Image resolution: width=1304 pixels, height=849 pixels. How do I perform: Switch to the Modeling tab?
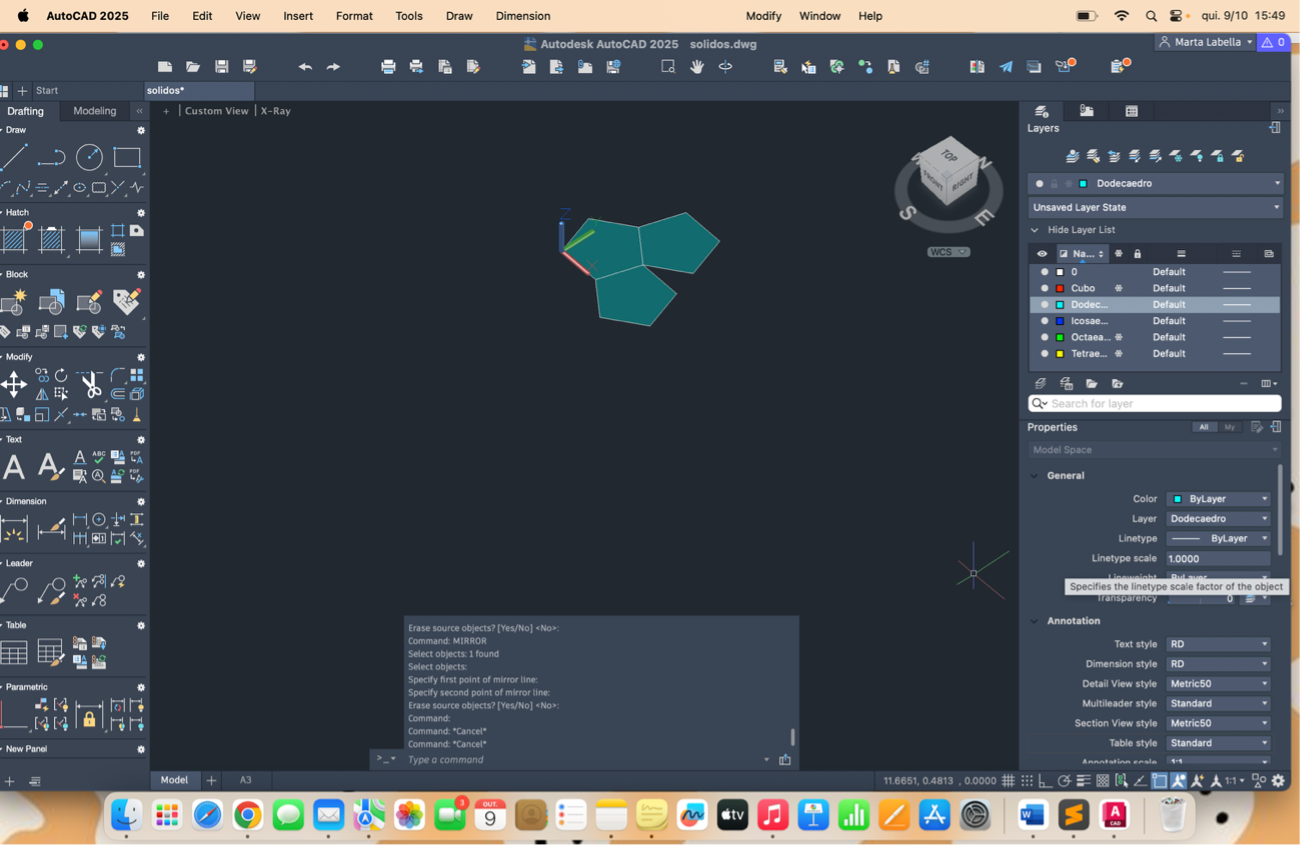click(95, 111)
